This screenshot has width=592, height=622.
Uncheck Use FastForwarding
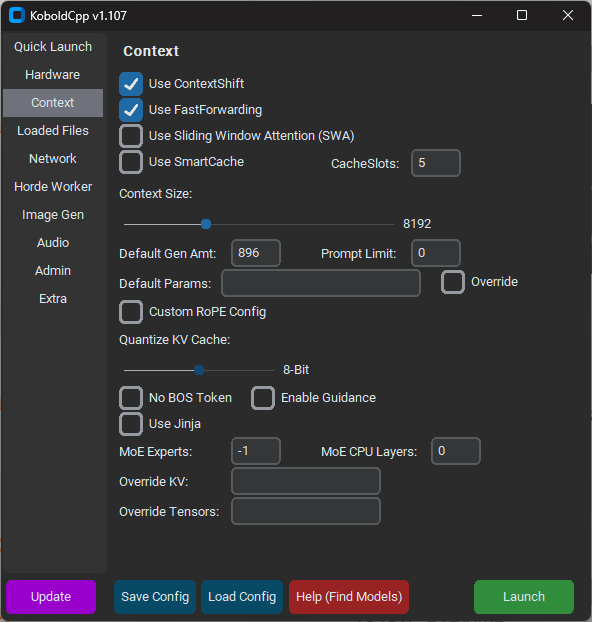tap(131, 110)
